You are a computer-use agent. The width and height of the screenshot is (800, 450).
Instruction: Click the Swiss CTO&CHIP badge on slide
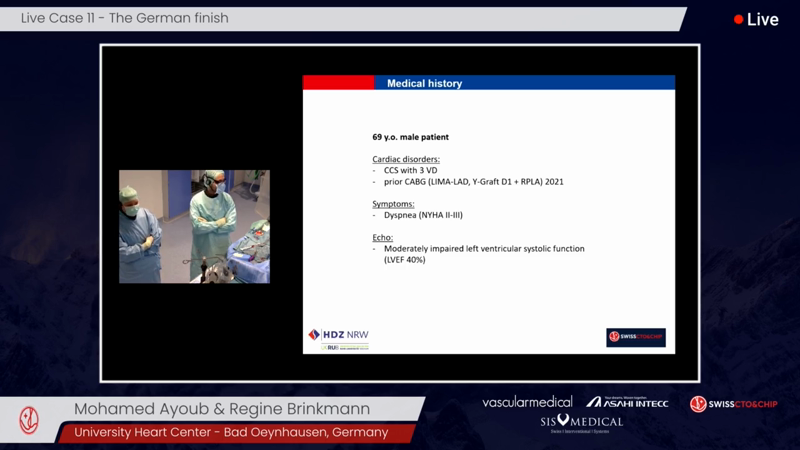[636, 337]
